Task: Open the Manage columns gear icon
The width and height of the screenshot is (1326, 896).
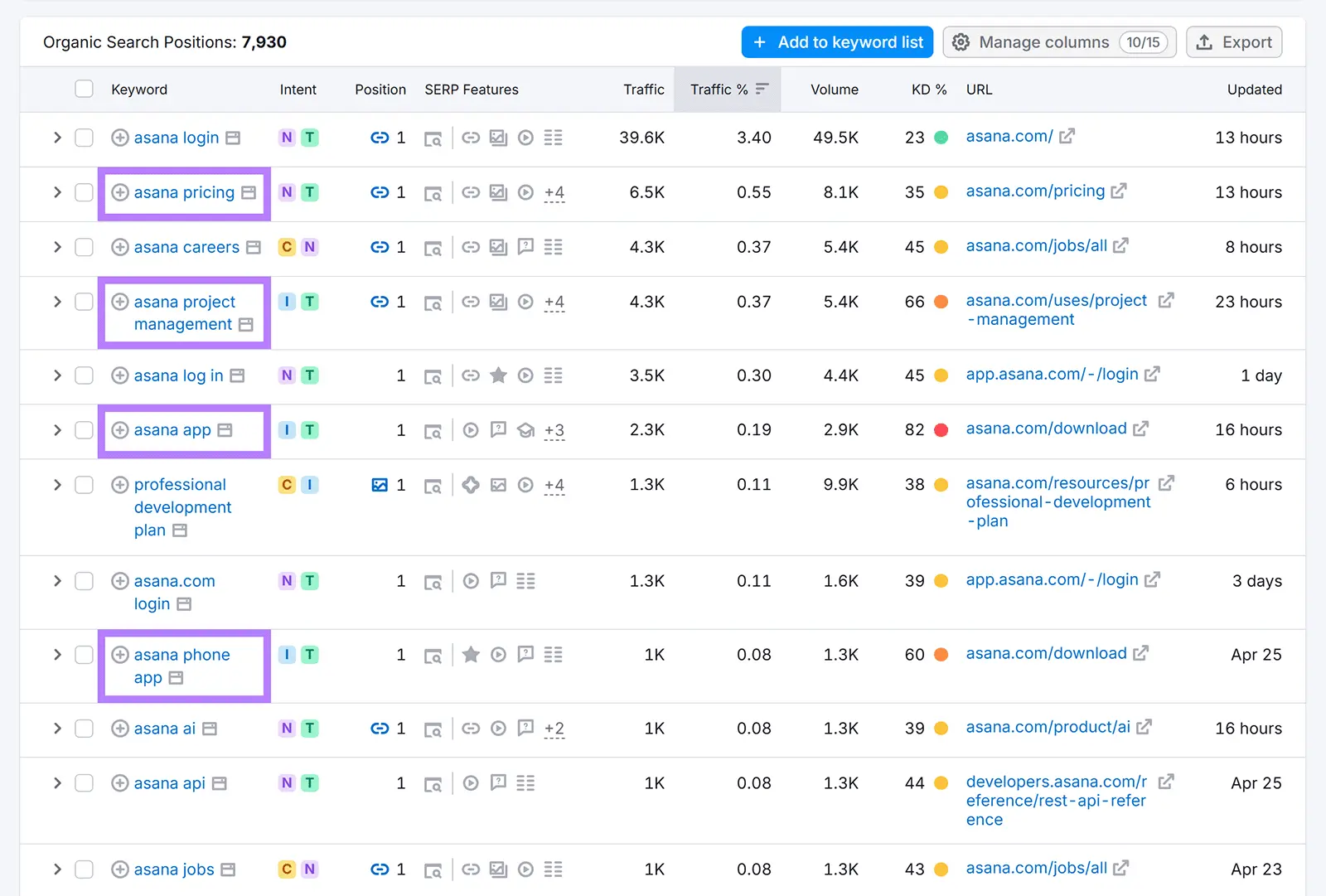Action: click(x=961, y=41)
